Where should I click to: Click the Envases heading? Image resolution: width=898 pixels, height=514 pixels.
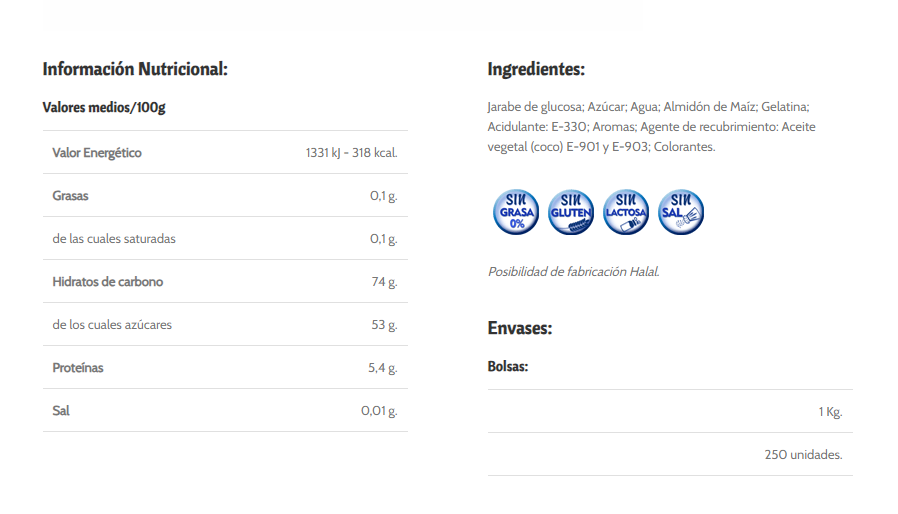pos(519,328)
